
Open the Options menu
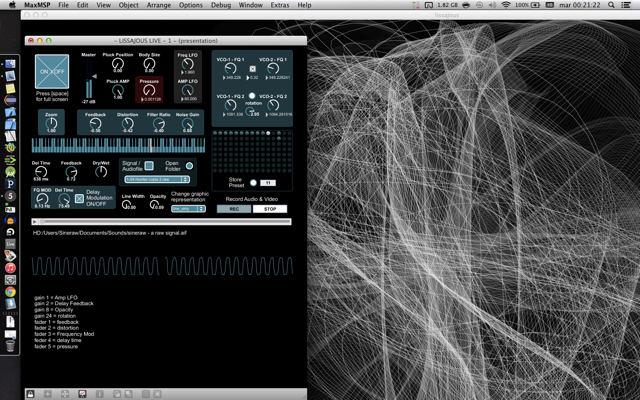[x=191, y=5]
